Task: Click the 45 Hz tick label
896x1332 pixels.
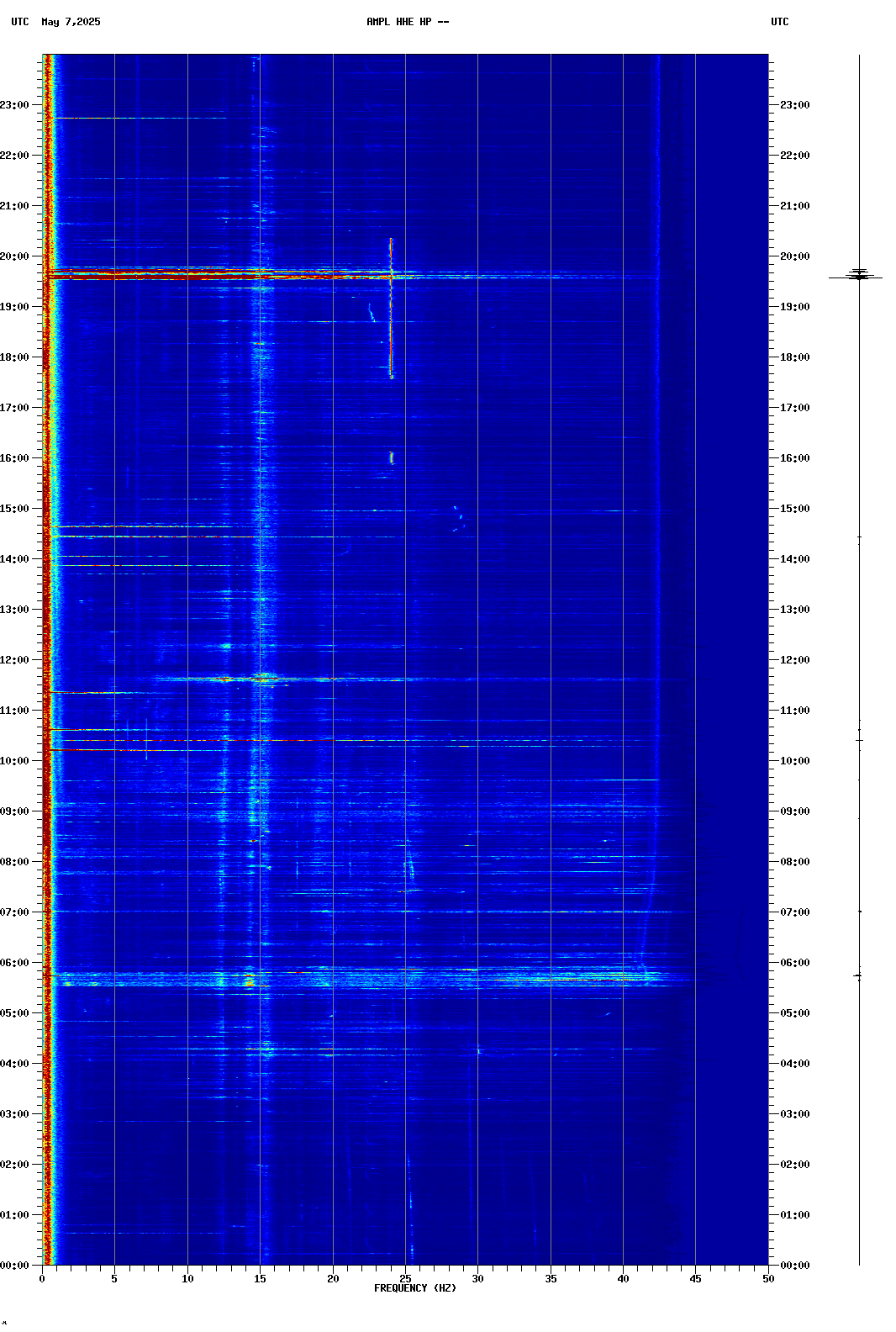Action: 695,1279
